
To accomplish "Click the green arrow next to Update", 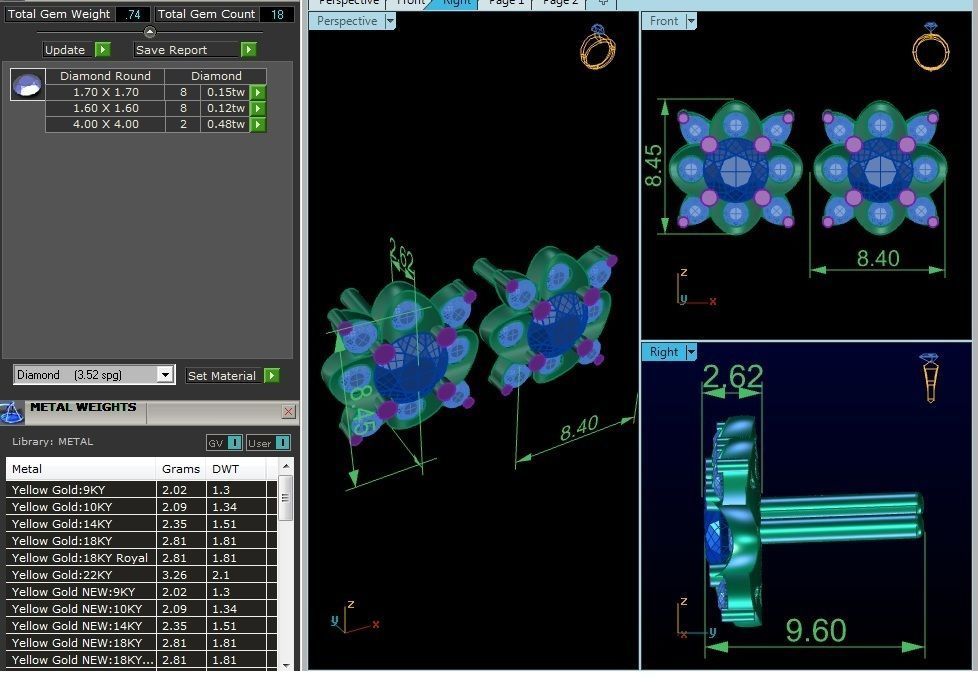I will (x=103, y=49).
